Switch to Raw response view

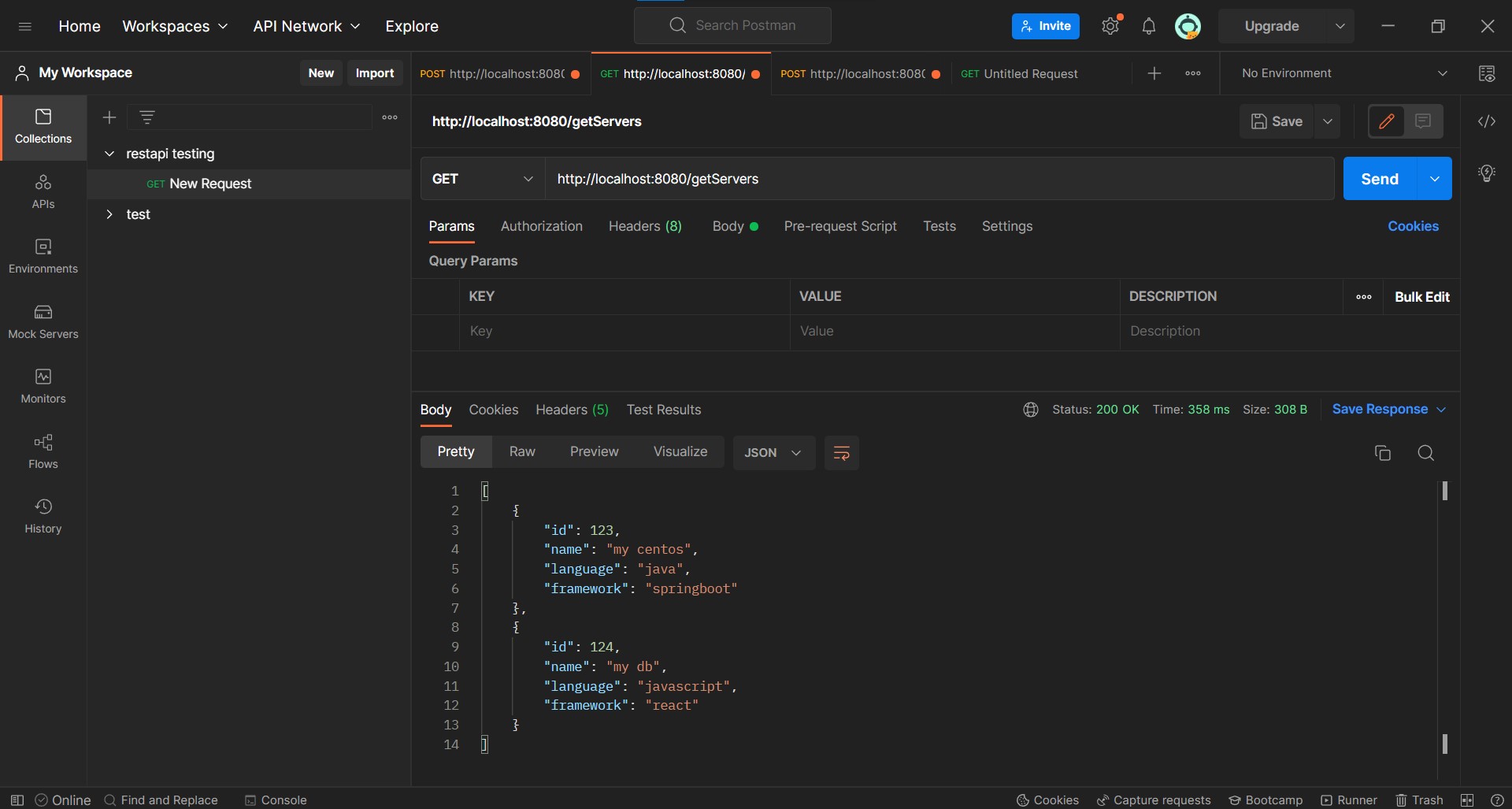pos(522,452)
